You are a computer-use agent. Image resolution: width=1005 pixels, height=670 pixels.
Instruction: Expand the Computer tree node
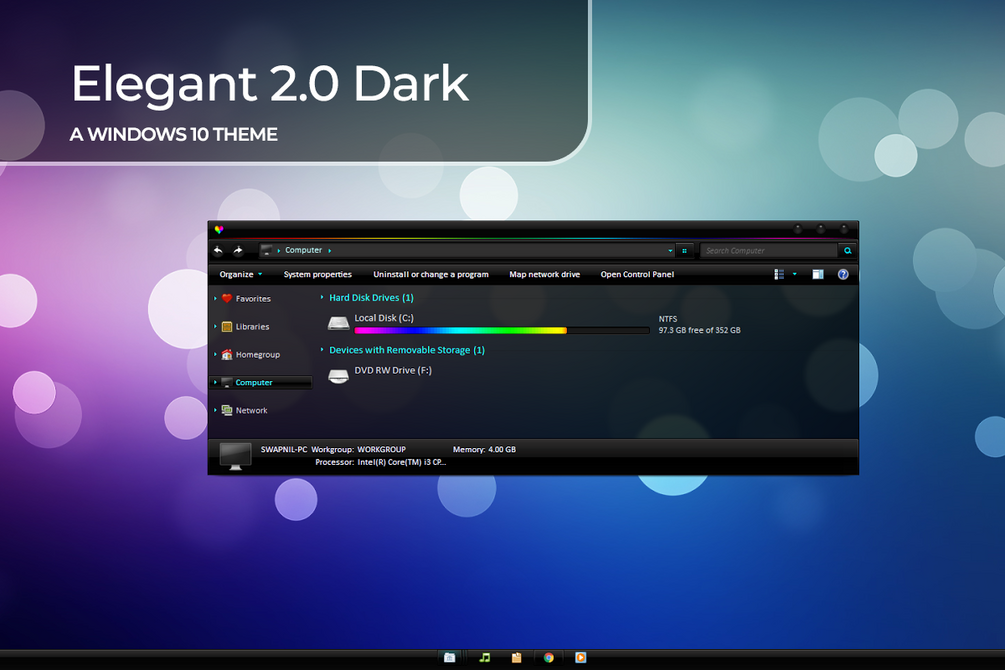[x=215, y=382]
